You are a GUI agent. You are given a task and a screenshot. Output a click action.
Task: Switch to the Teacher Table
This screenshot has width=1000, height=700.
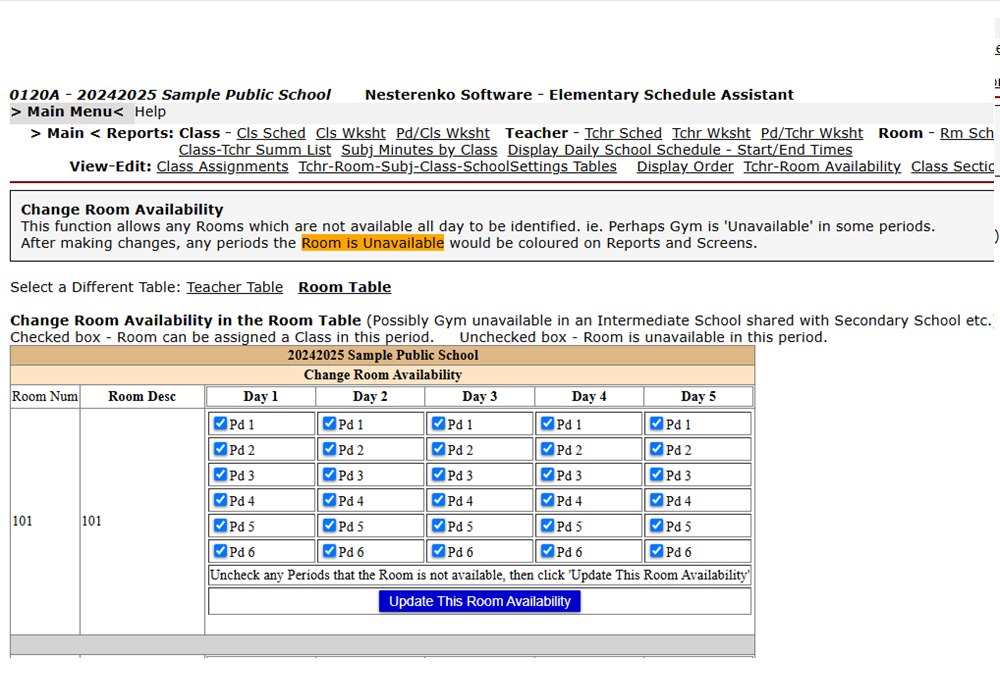point(234,287)
